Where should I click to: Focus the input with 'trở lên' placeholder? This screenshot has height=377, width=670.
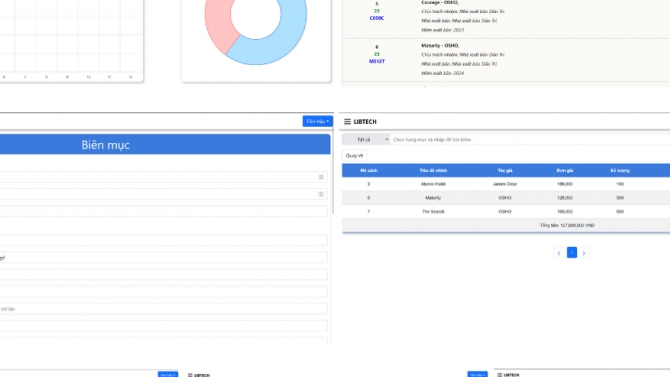[164, 309]
